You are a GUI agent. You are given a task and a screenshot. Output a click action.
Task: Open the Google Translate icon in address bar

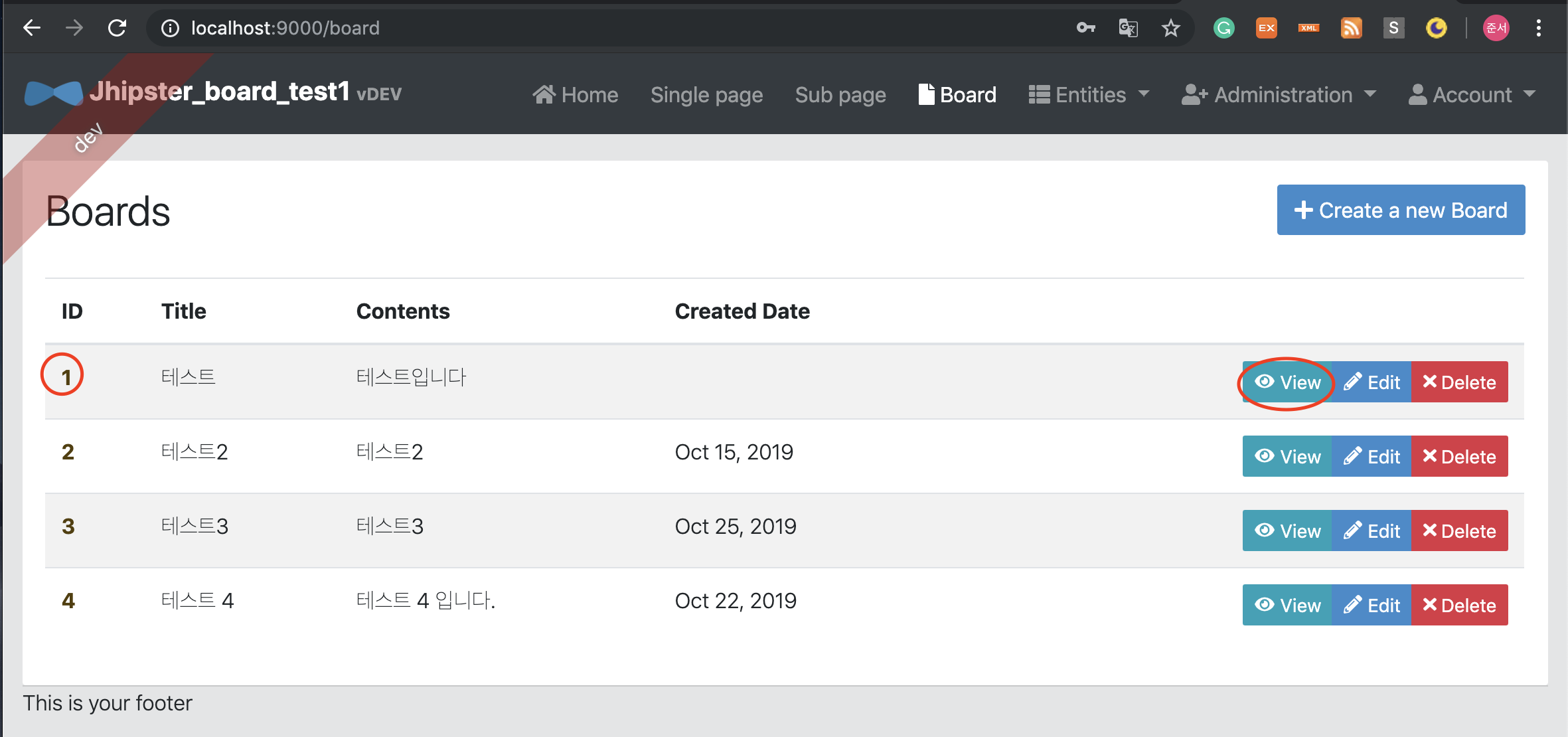pyautogui.click(x=1128, y=28)
